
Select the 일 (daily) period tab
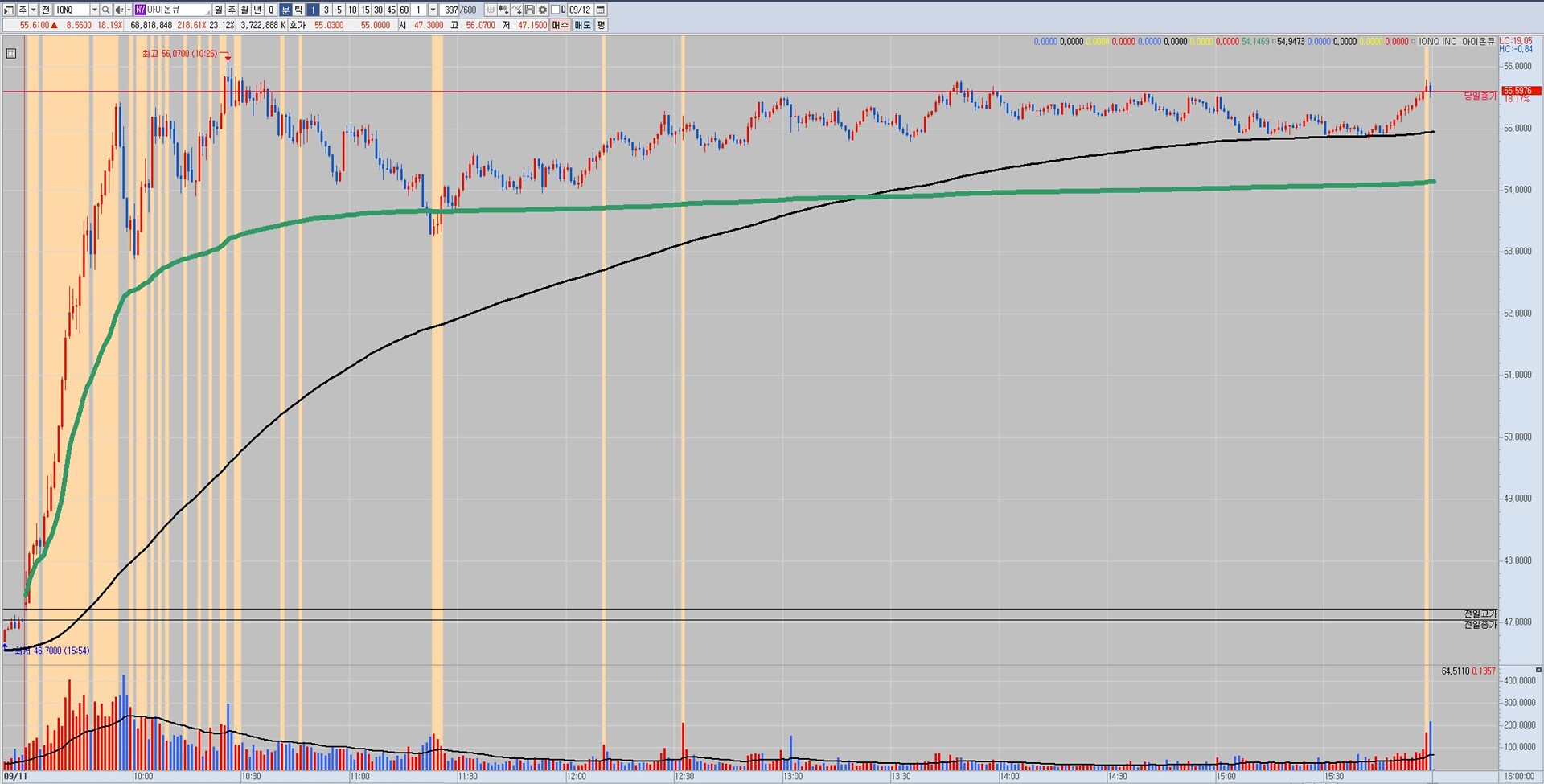(x=219, y=10)
